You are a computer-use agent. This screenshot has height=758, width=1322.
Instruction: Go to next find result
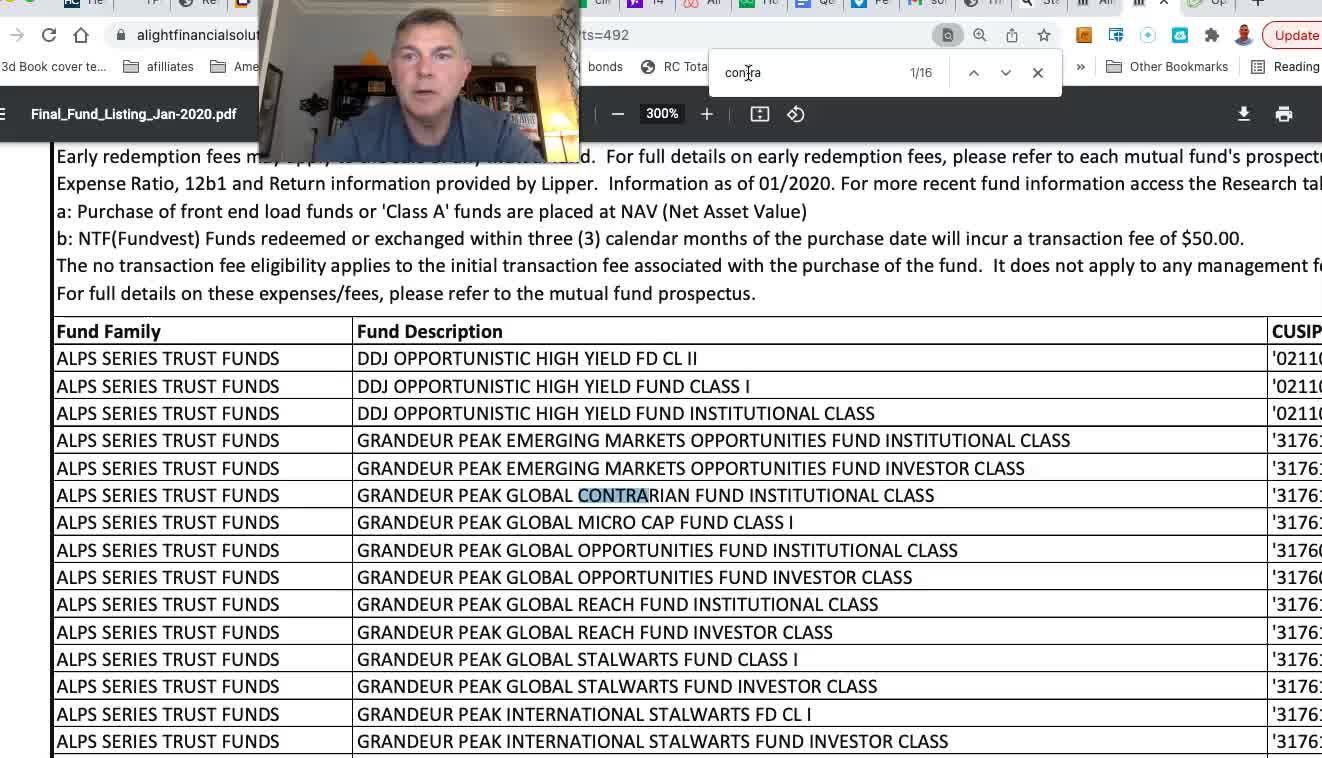tap(1006, 73)
